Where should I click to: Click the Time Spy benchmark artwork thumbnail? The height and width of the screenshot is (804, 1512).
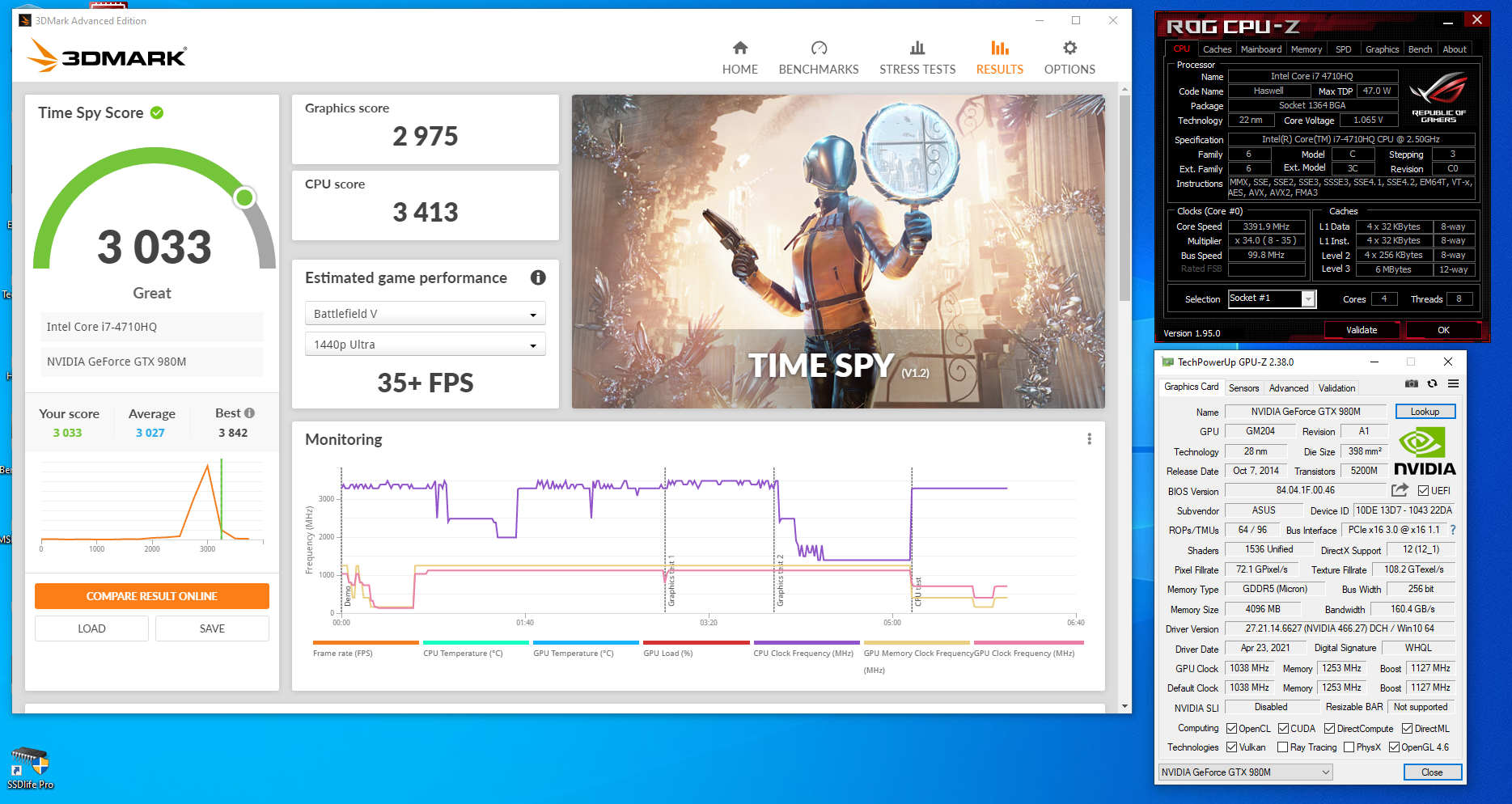[x=838, y=252]
